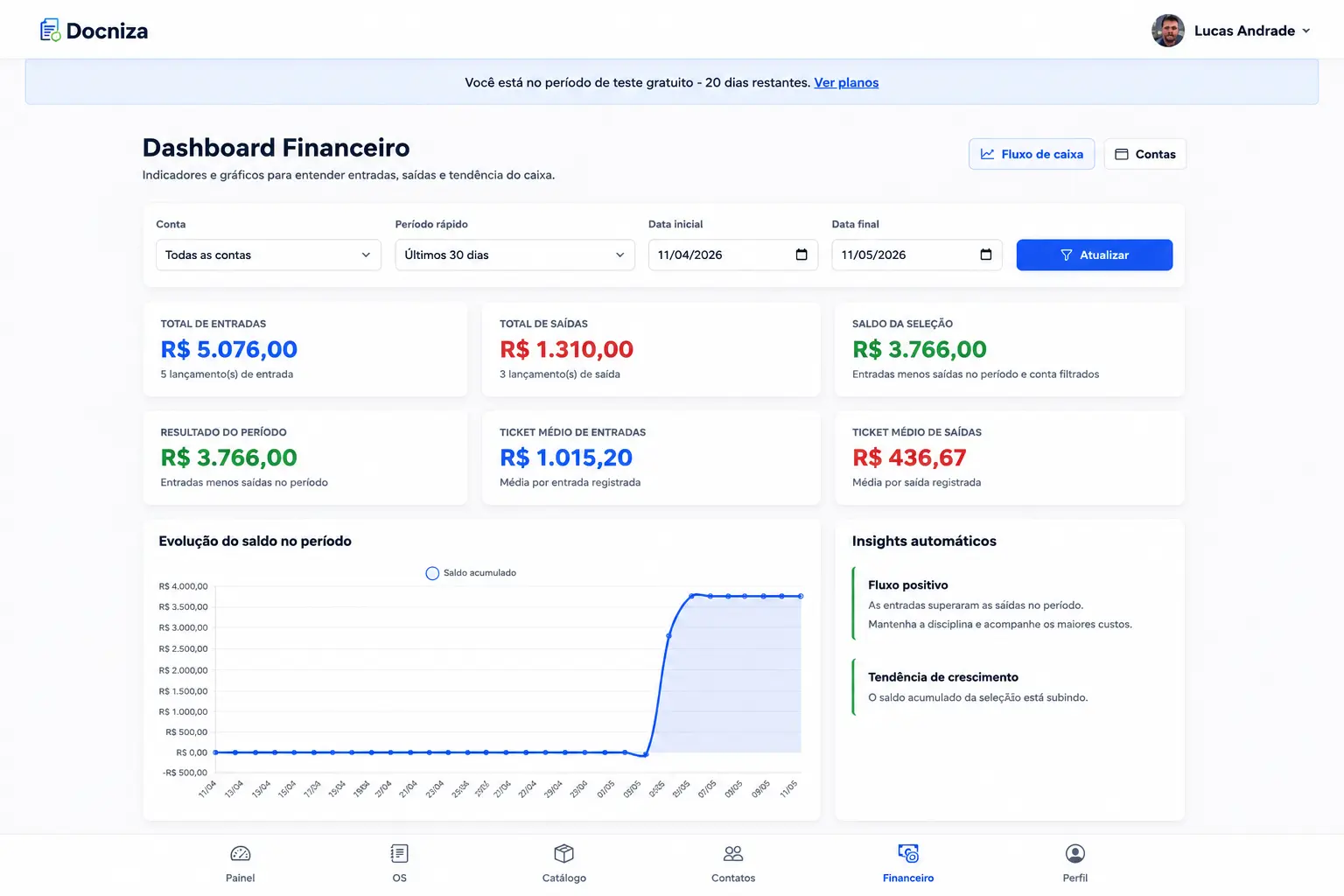
Task: Select the Financeiro nav icon
Action: pyautogui.click(x=908, y=853)
